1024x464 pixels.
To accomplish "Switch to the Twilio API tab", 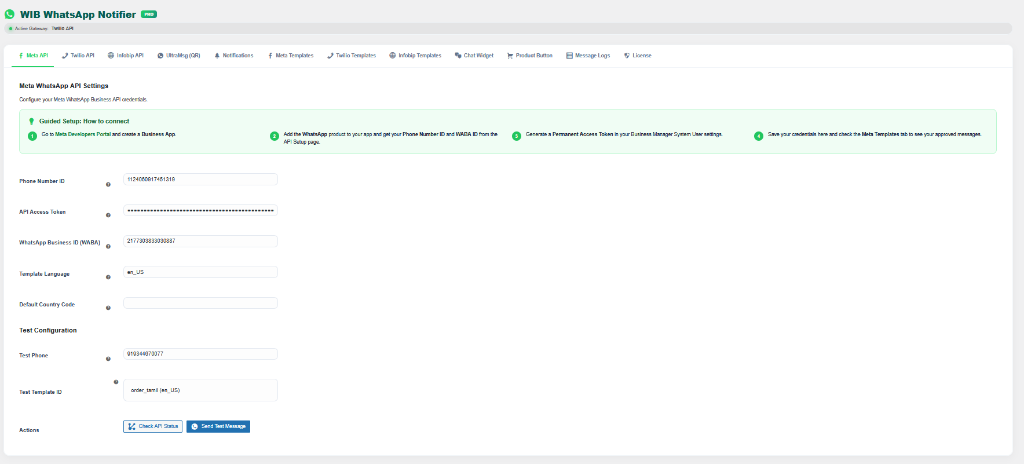I will (x=78, y=56).
